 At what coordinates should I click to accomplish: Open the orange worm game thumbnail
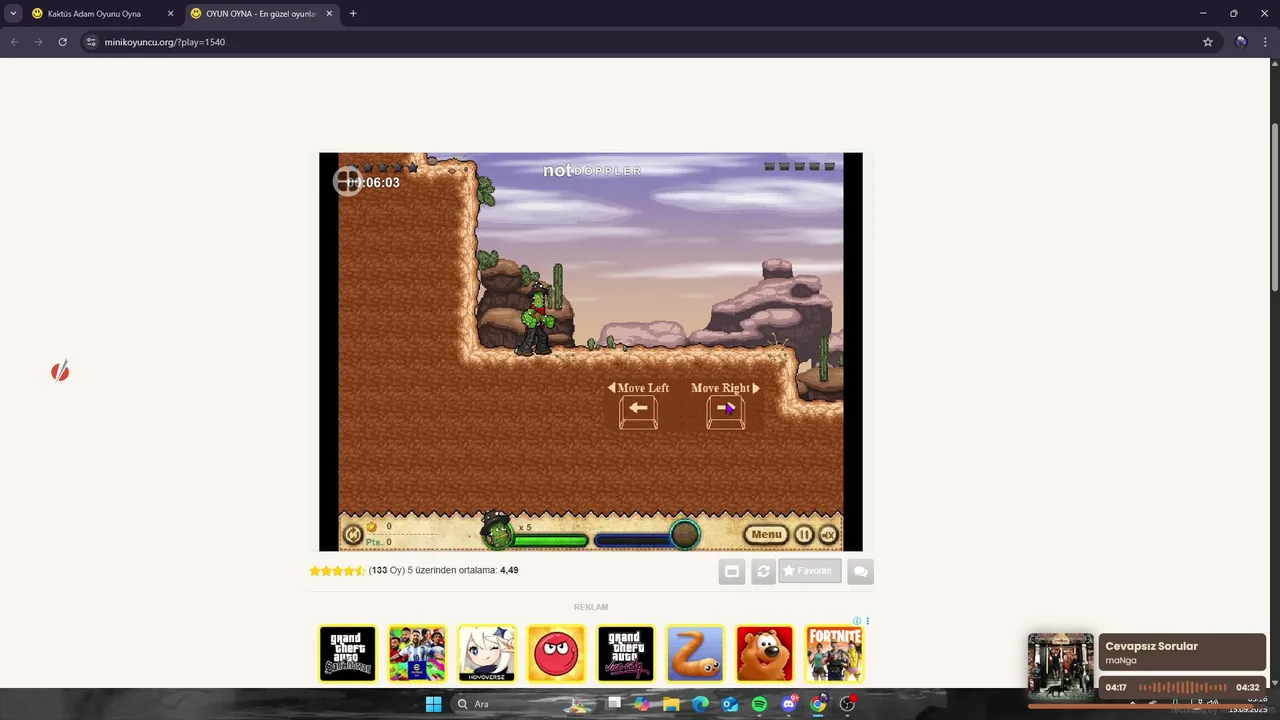pyautogui.click(x=695, y=654)
